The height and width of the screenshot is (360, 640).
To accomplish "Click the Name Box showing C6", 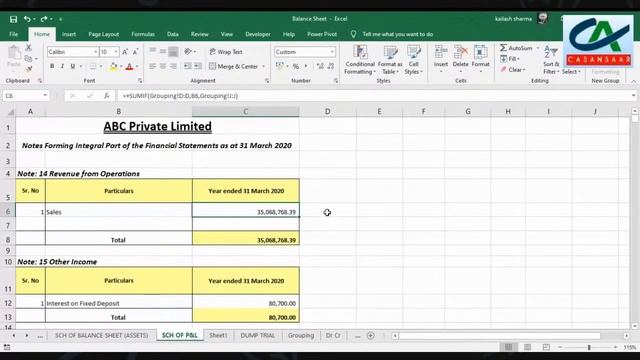I will click(25, 96).
